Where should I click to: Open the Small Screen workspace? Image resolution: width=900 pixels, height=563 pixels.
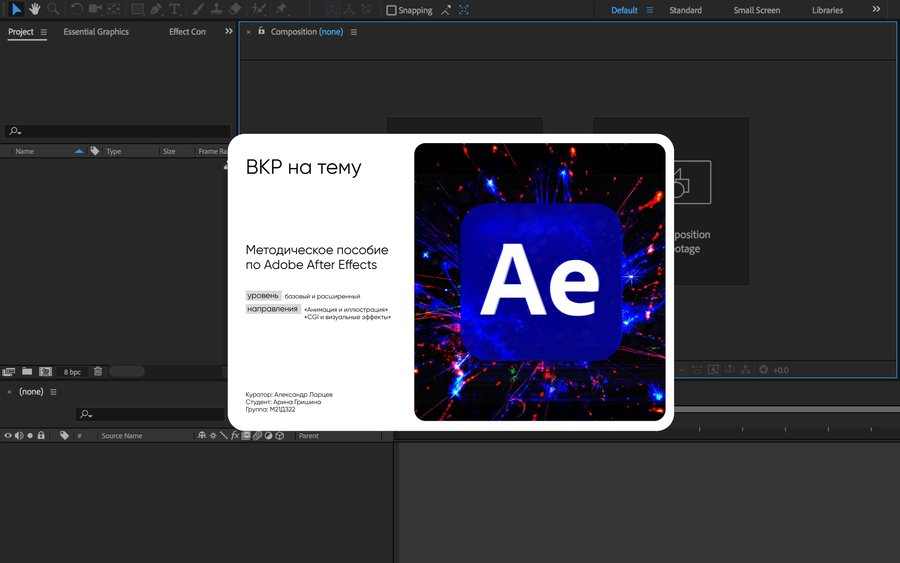pyautogui.click(x=756, y=10)
